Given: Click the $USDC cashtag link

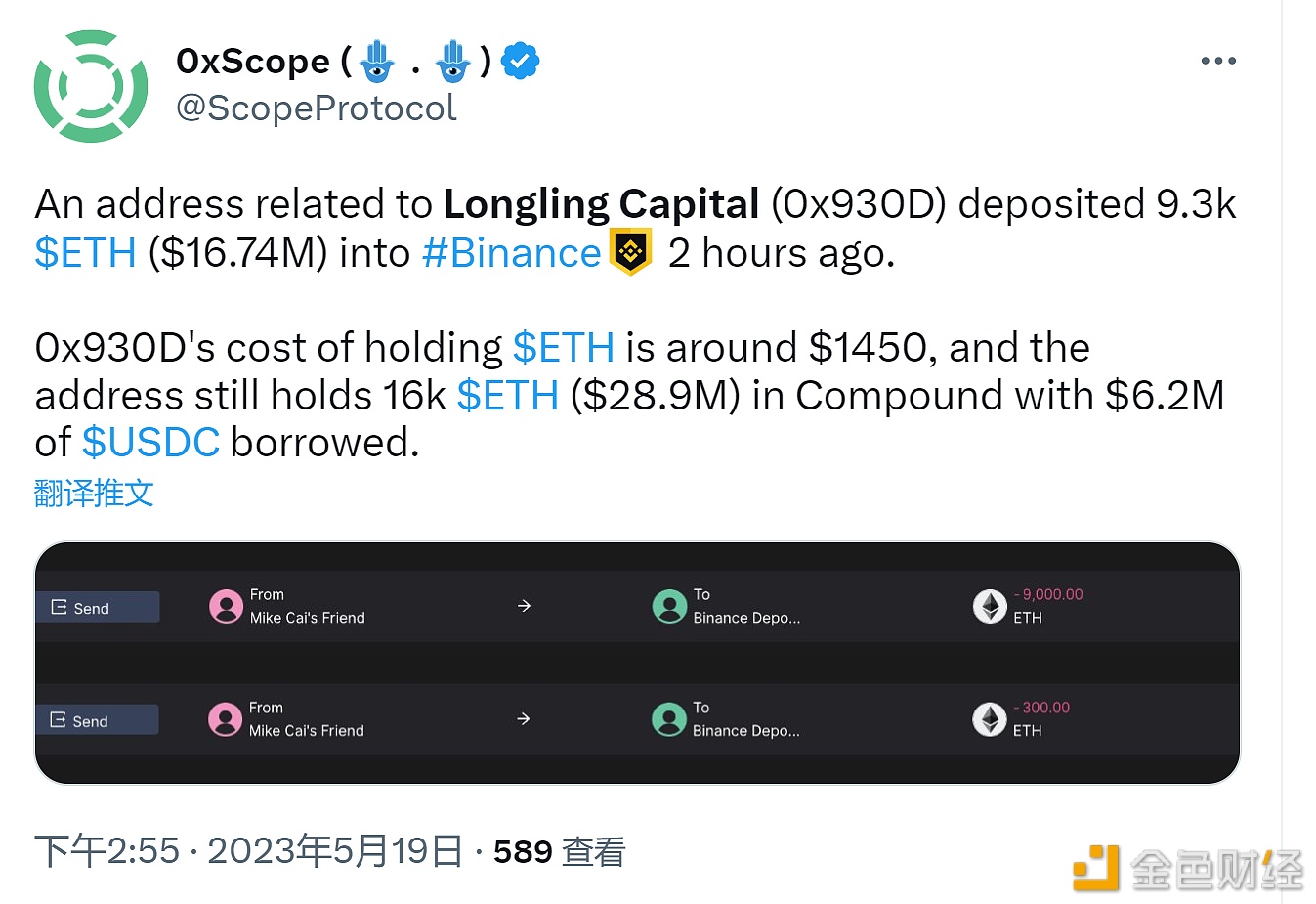Looking at the screenshot, I should [x=150, y=443].
